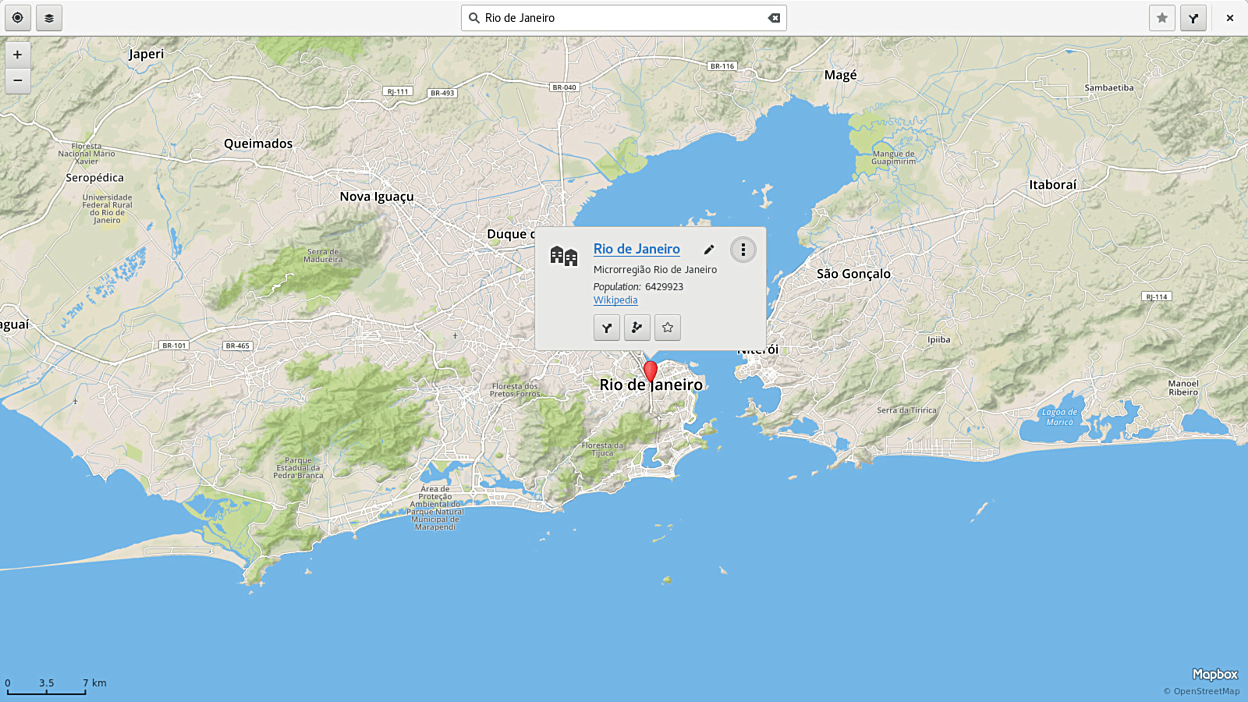
Task: Clear the Rio de Janeiro search text
Action: tap(773, 18)
